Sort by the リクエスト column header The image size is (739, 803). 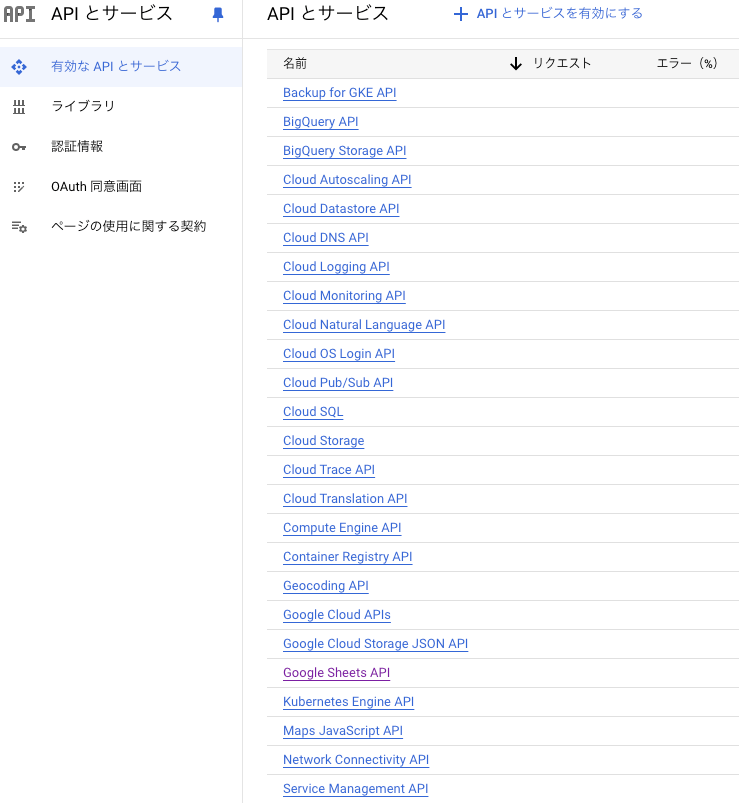562,64
